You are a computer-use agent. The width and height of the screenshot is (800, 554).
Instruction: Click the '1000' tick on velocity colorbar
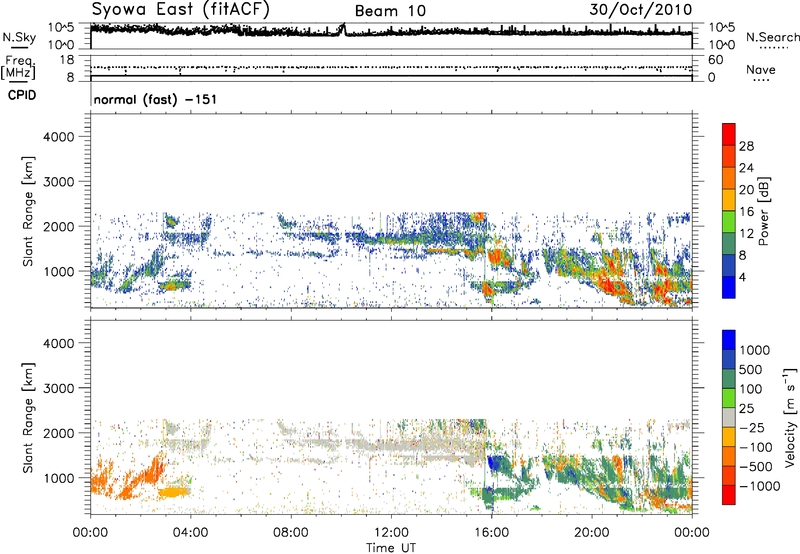(x=754, y=350)
